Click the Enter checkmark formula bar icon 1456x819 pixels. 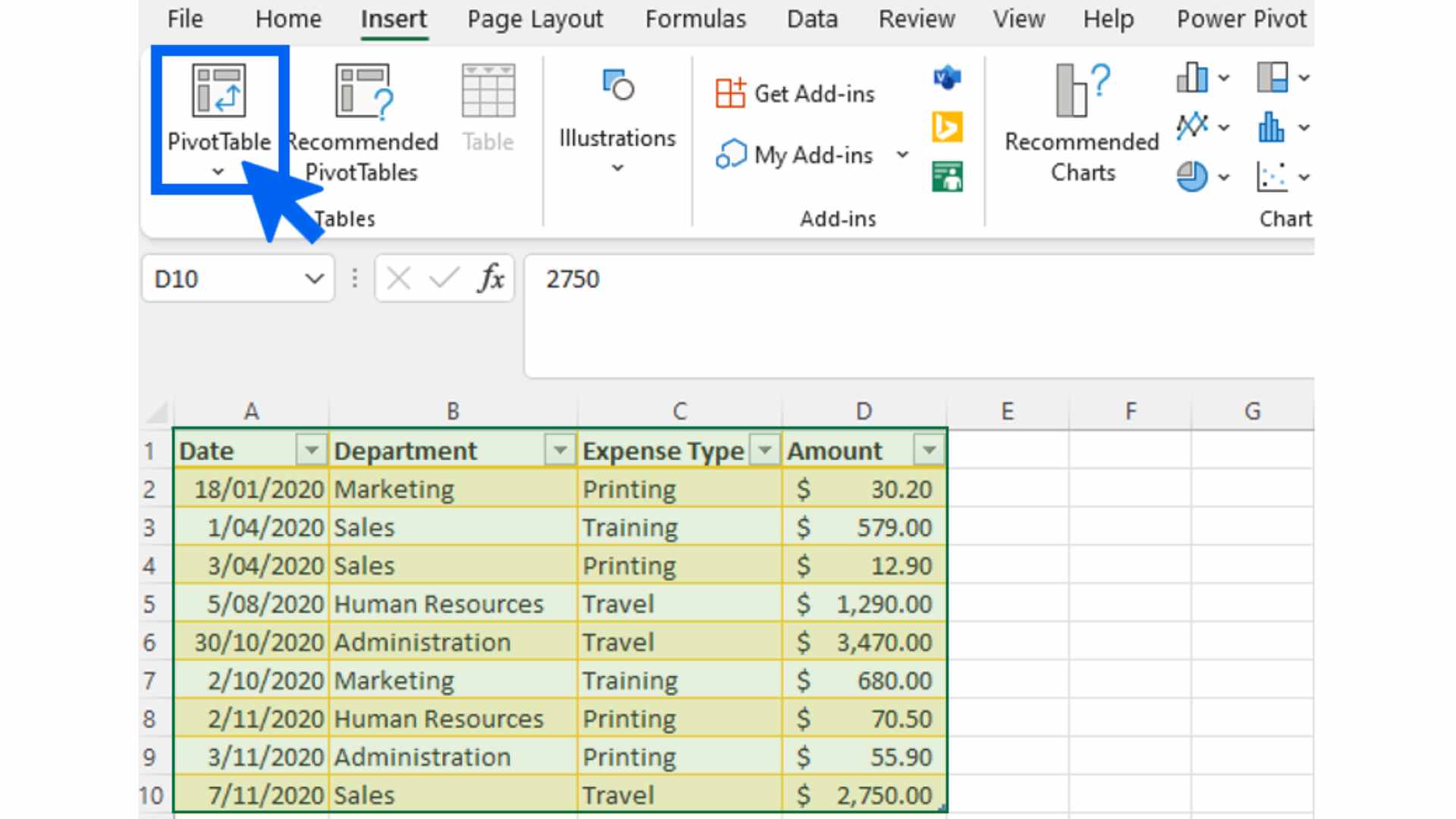pyautogui.click(x=444, y=279)
